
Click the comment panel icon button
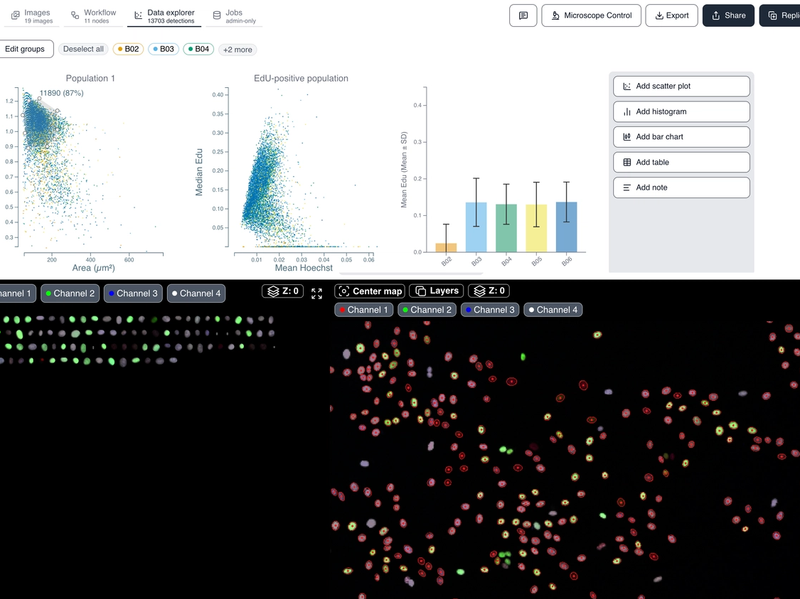click(523, 16)
